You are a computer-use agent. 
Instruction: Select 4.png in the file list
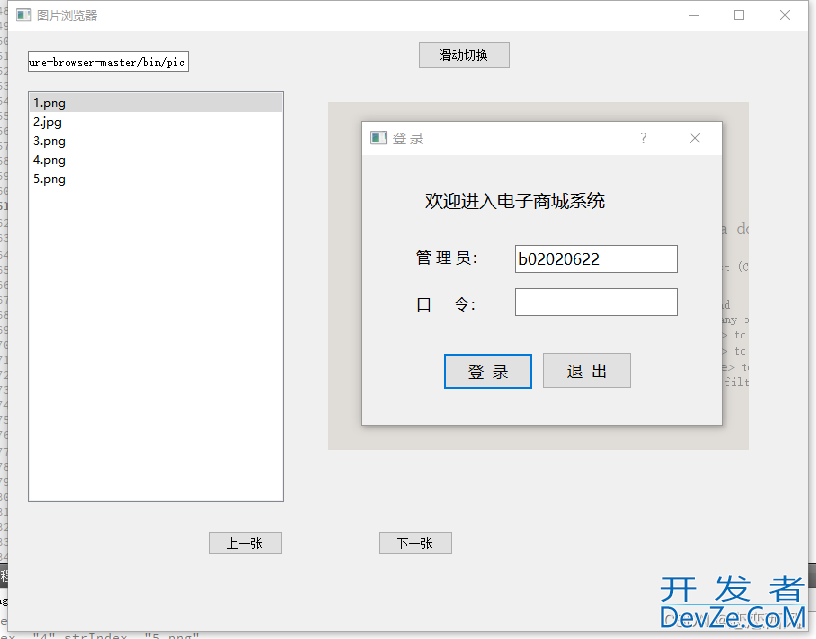(x=156, y=160)
